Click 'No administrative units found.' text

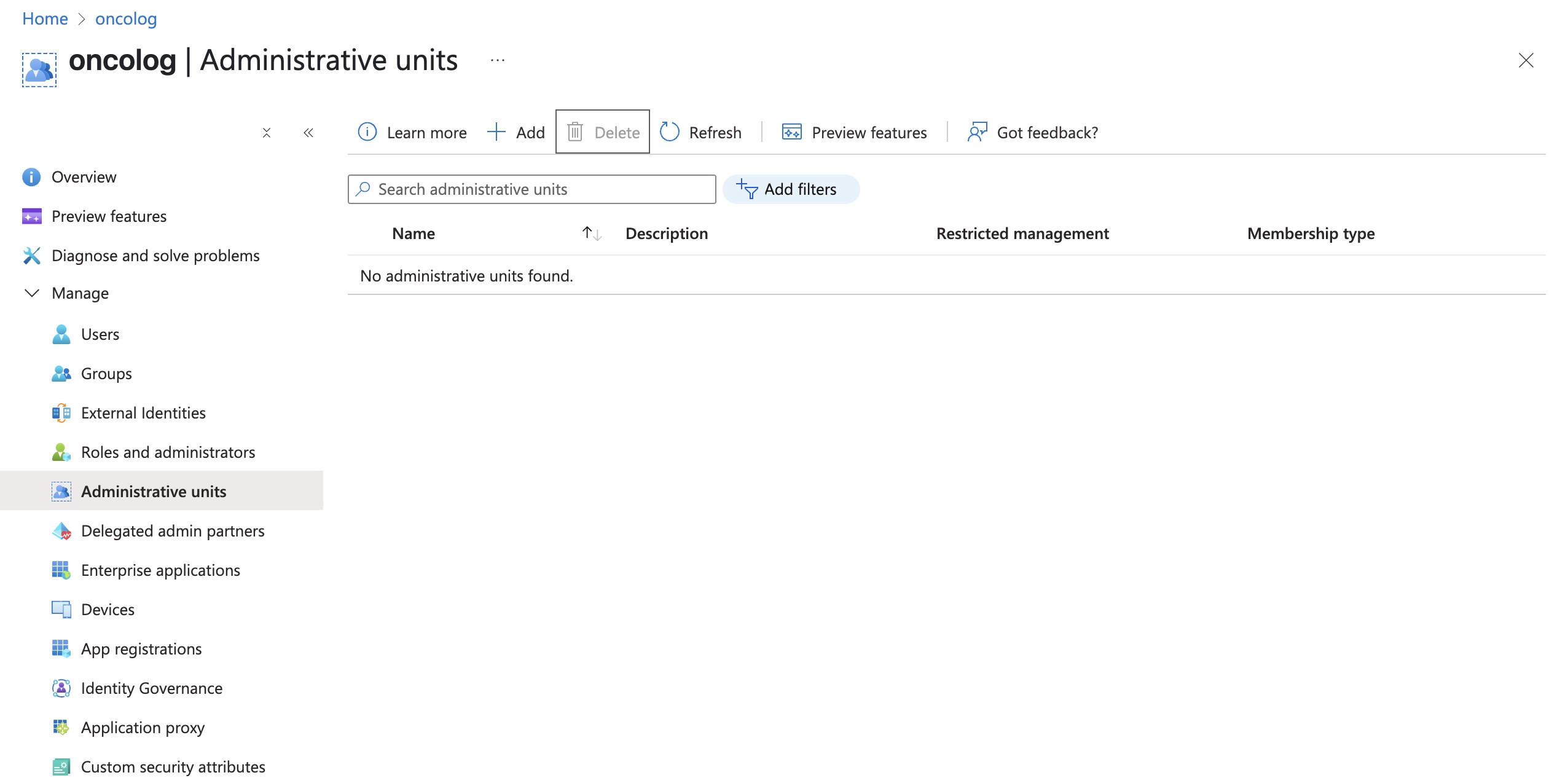(x=466, y=276)
